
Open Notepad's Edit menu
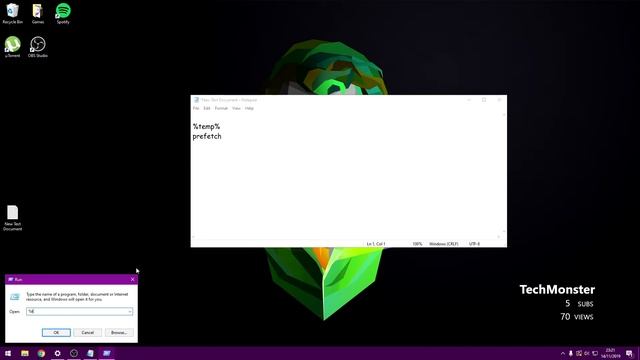click(x=207, y=108)
